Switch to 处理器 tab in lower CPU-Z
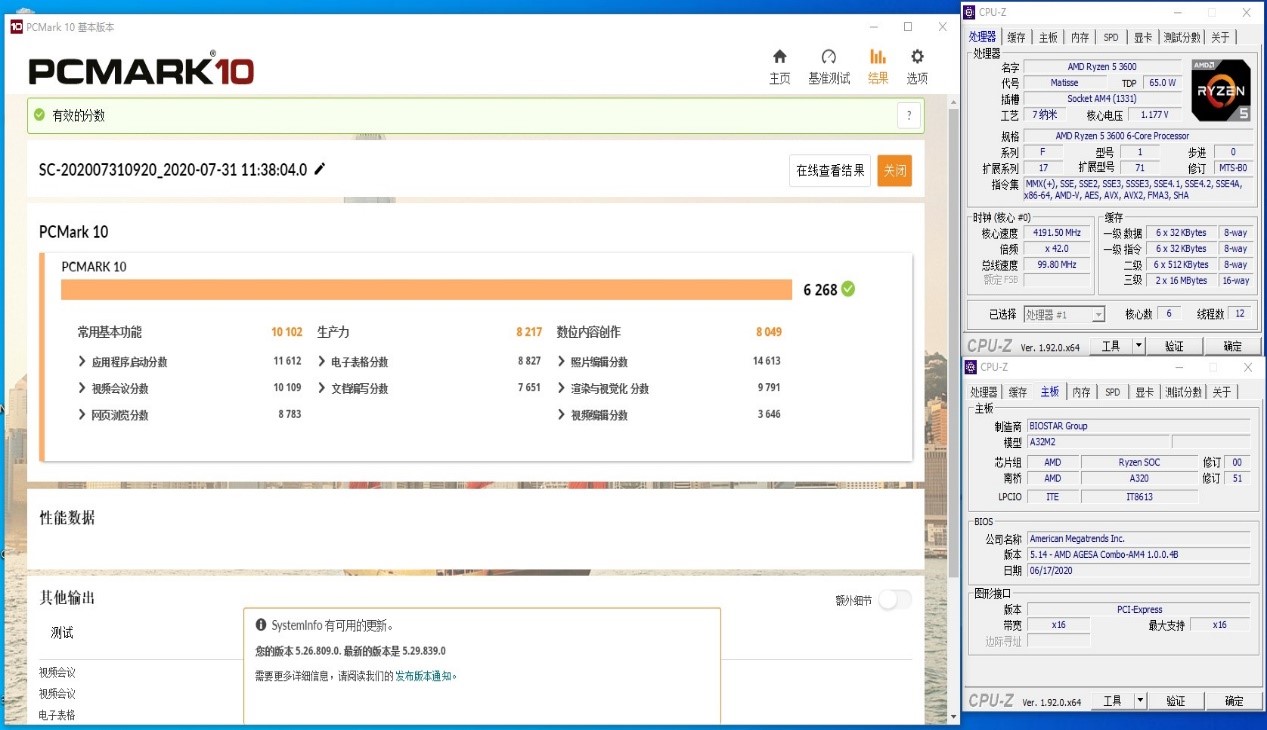This screenshot has width=1267, height=730. 984,392
